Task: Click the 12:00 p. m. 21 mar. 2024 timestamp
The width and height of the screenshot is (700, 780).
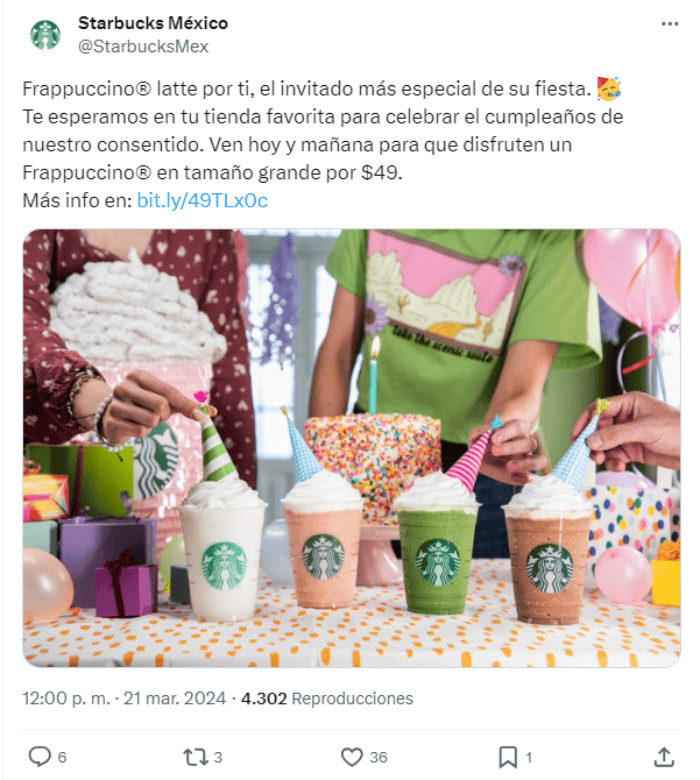Action: point(124,698)
